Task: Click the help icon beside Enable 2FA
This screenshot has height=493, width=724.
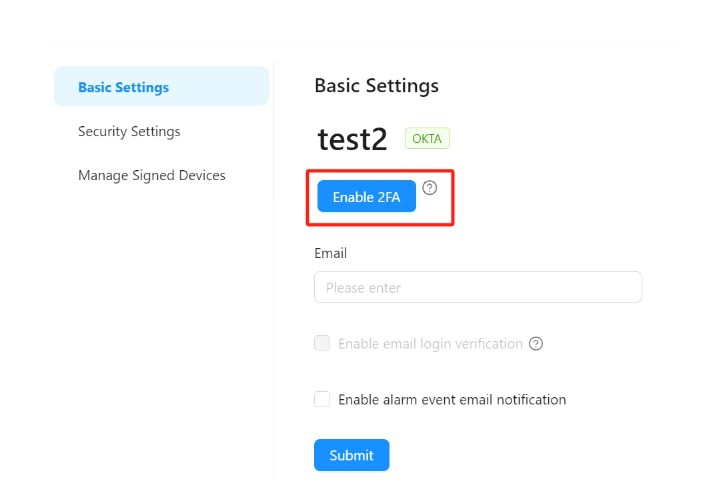Action: [430, 187]
